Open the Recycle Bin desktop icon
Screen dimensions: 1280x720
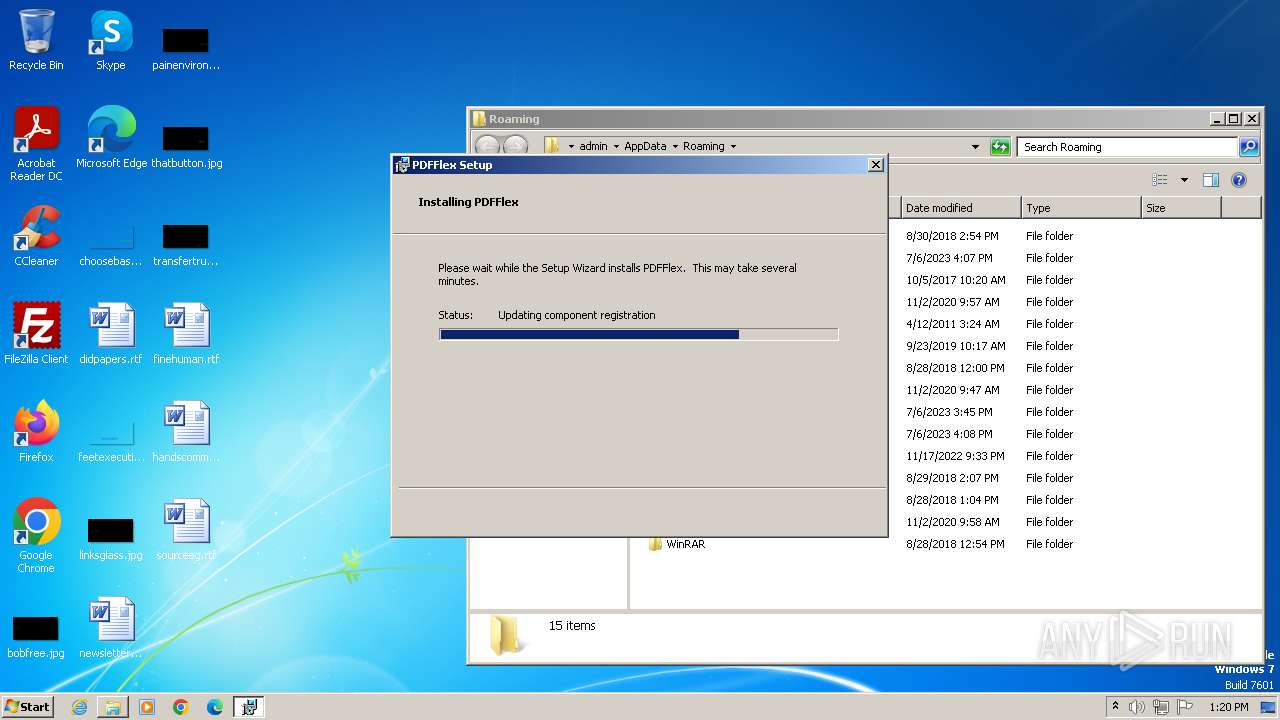[x=36, y=40]
